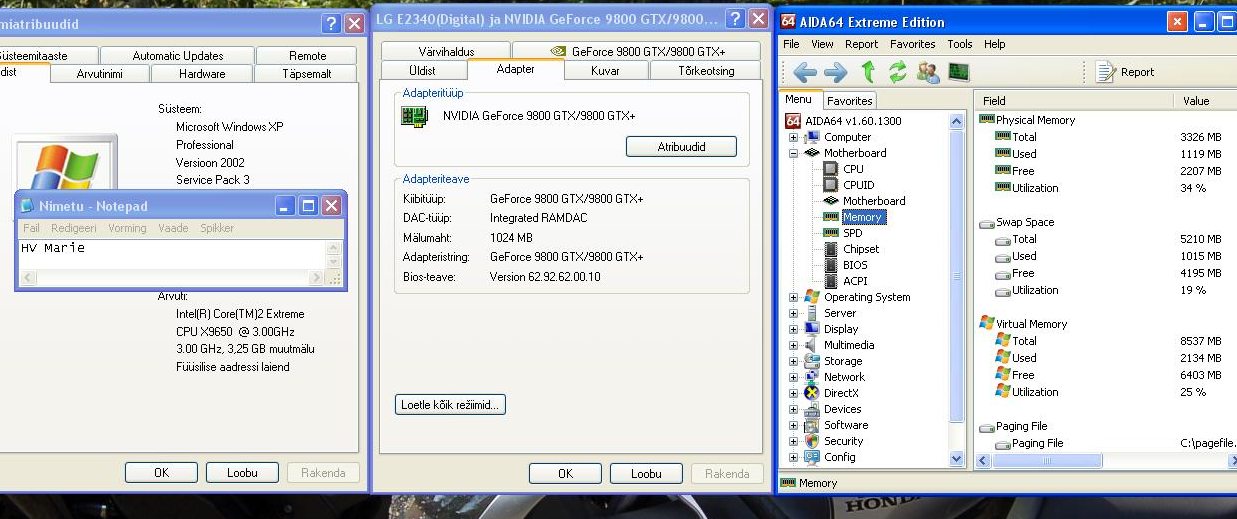The width and height of the screenshot is (1237, 519).
Task: Click the Physical Memory group icon
Action: pyautogui.click(x=986, y=119)
